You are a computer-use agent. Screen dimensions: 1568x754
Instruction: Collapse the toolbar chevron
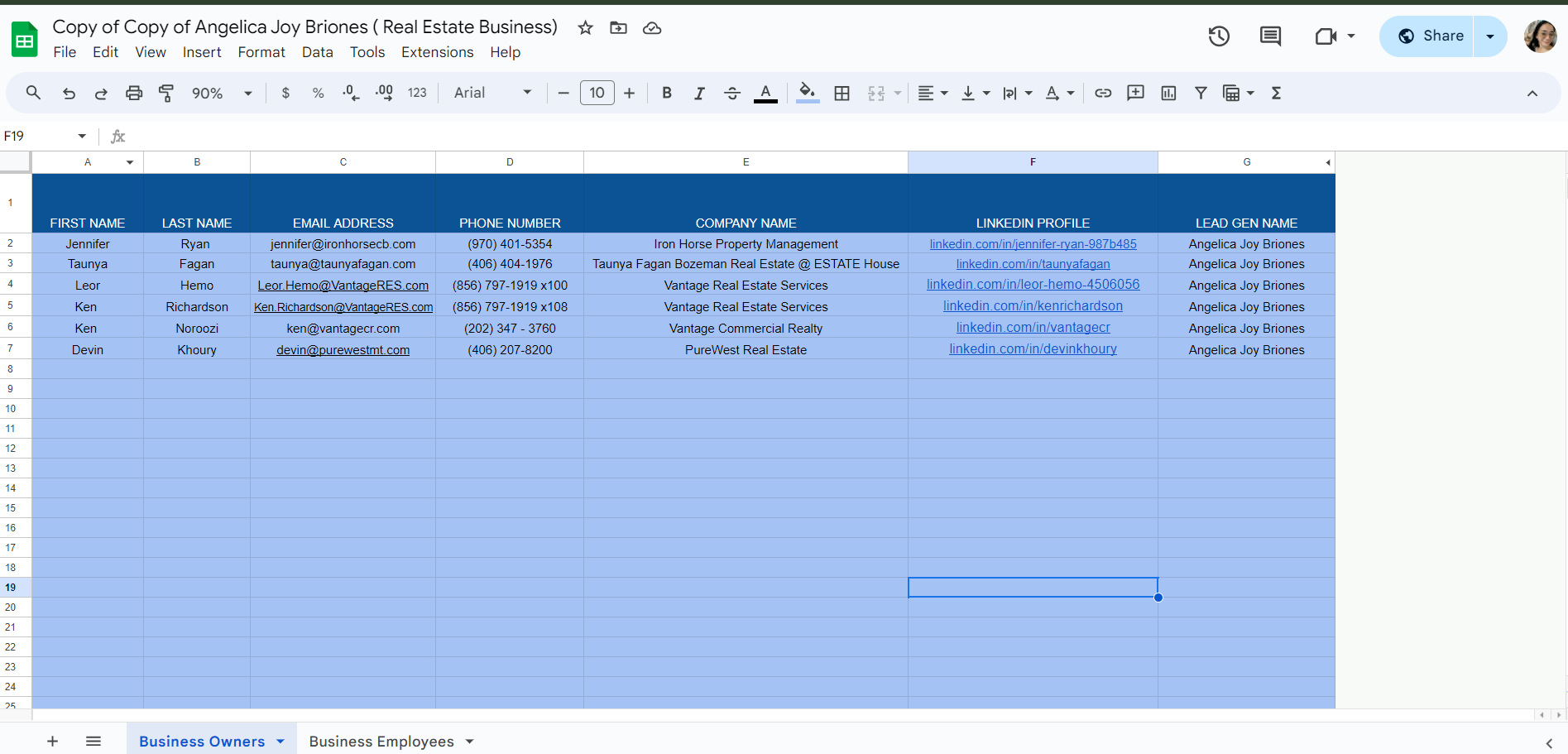click(x=1532, y=93)
